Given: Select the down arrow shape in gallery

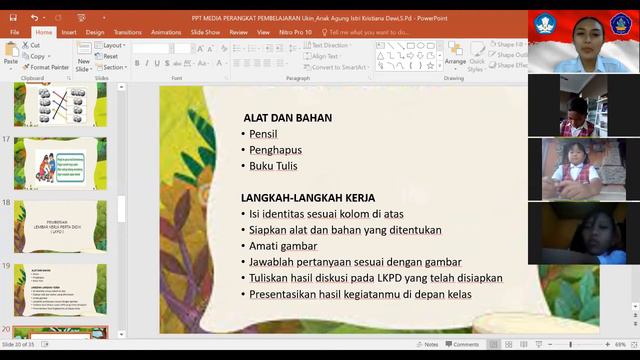Looking at the screenshot, I should (420, 56).
